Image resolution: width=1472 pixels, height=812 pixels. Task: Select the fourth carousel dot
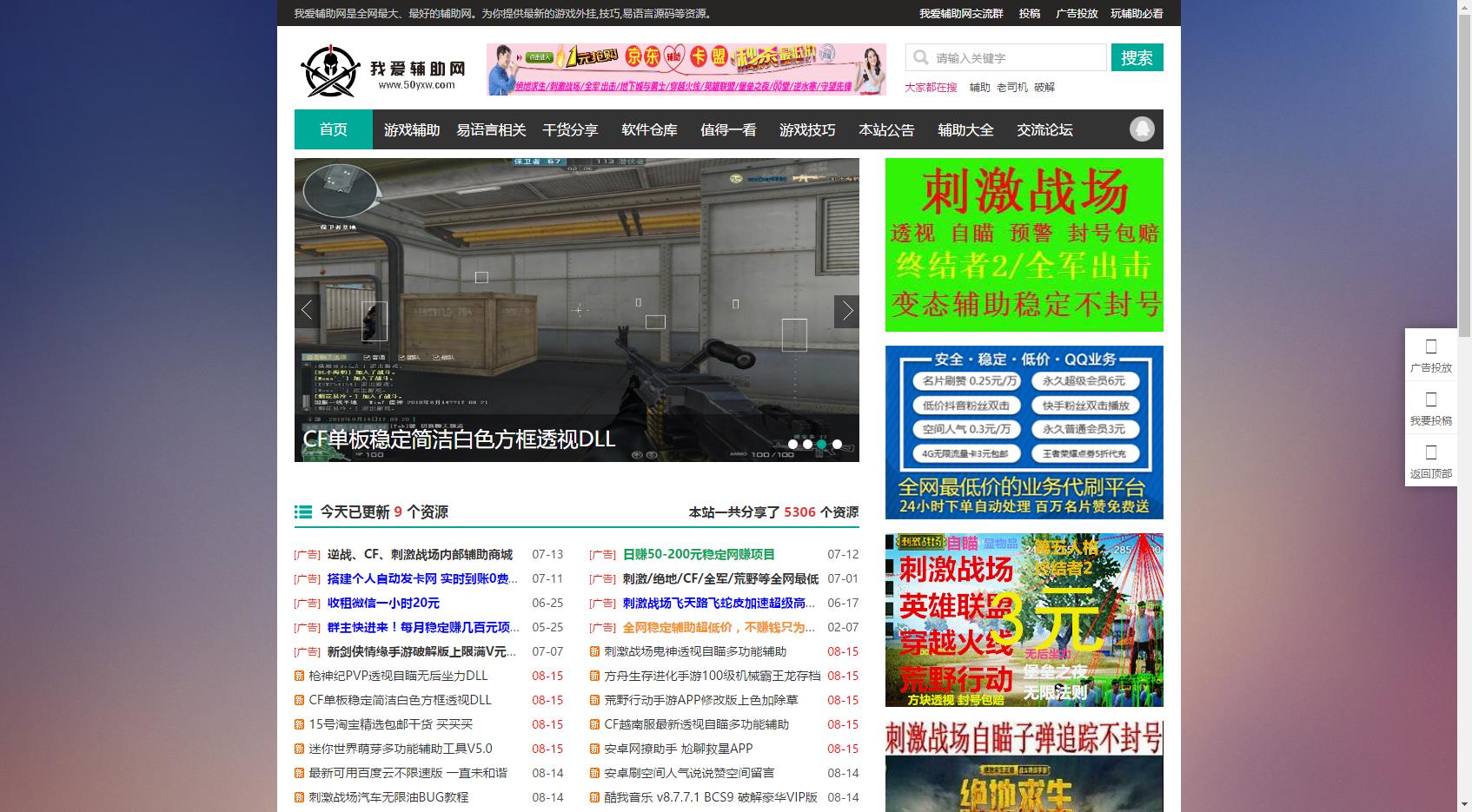click(x=837, y=444)
